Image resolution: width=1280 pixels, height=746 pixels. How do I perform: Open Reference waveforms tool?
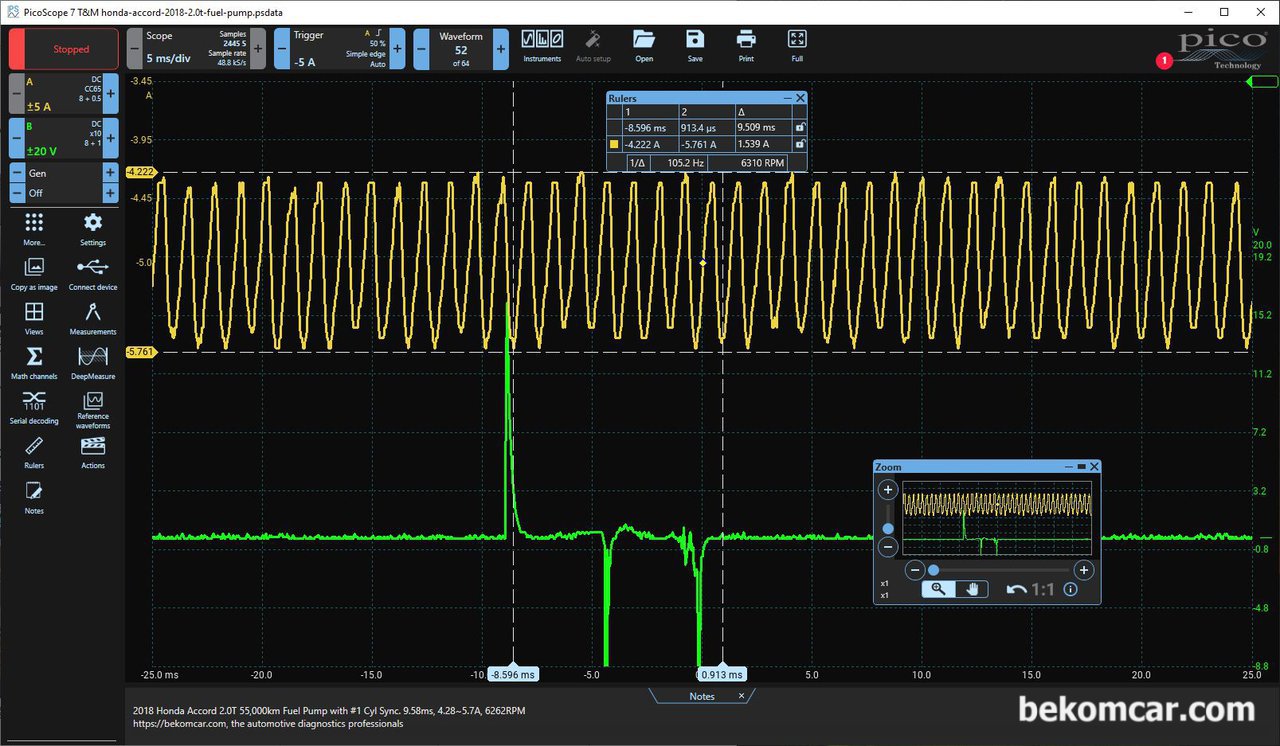(93, 410)
